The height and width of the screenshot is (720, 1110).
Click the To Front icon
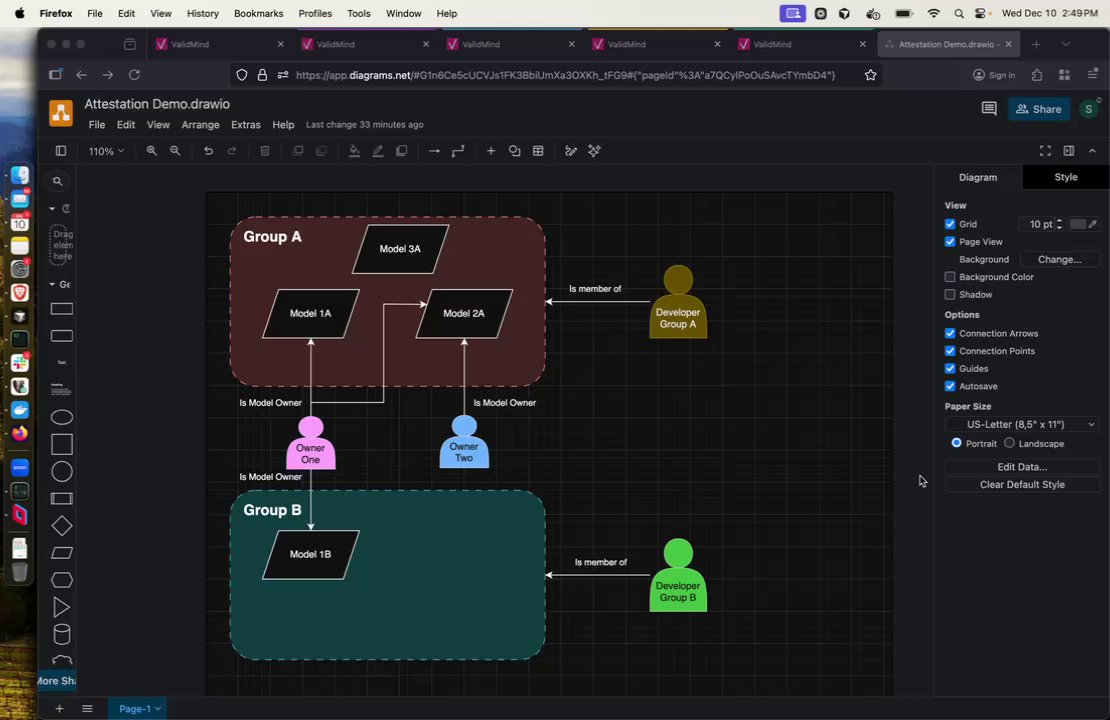[x=298, y=151]
